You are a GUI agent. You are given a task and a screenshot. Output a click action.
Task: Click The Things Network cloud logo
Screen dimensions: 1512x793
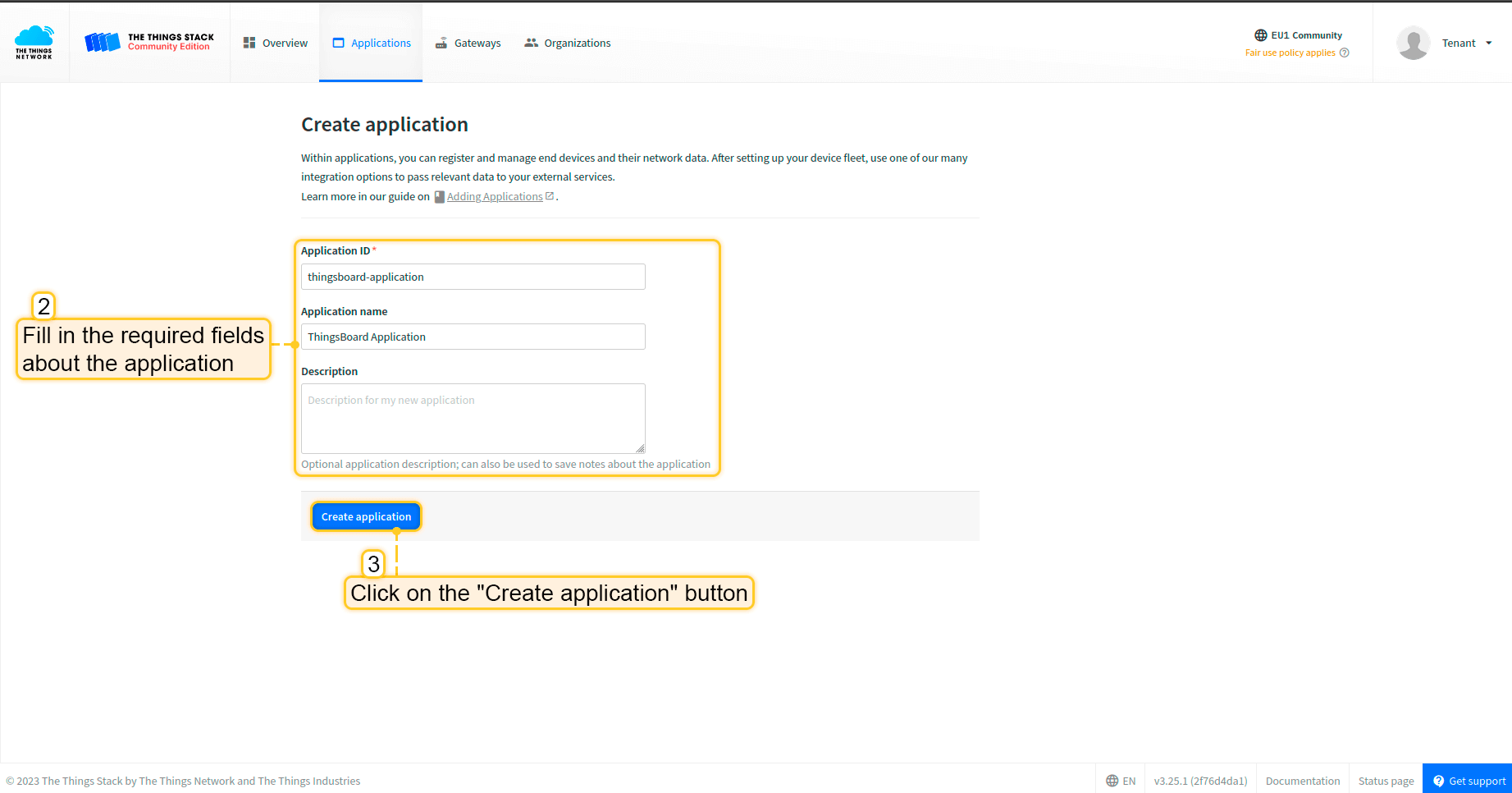34,42
